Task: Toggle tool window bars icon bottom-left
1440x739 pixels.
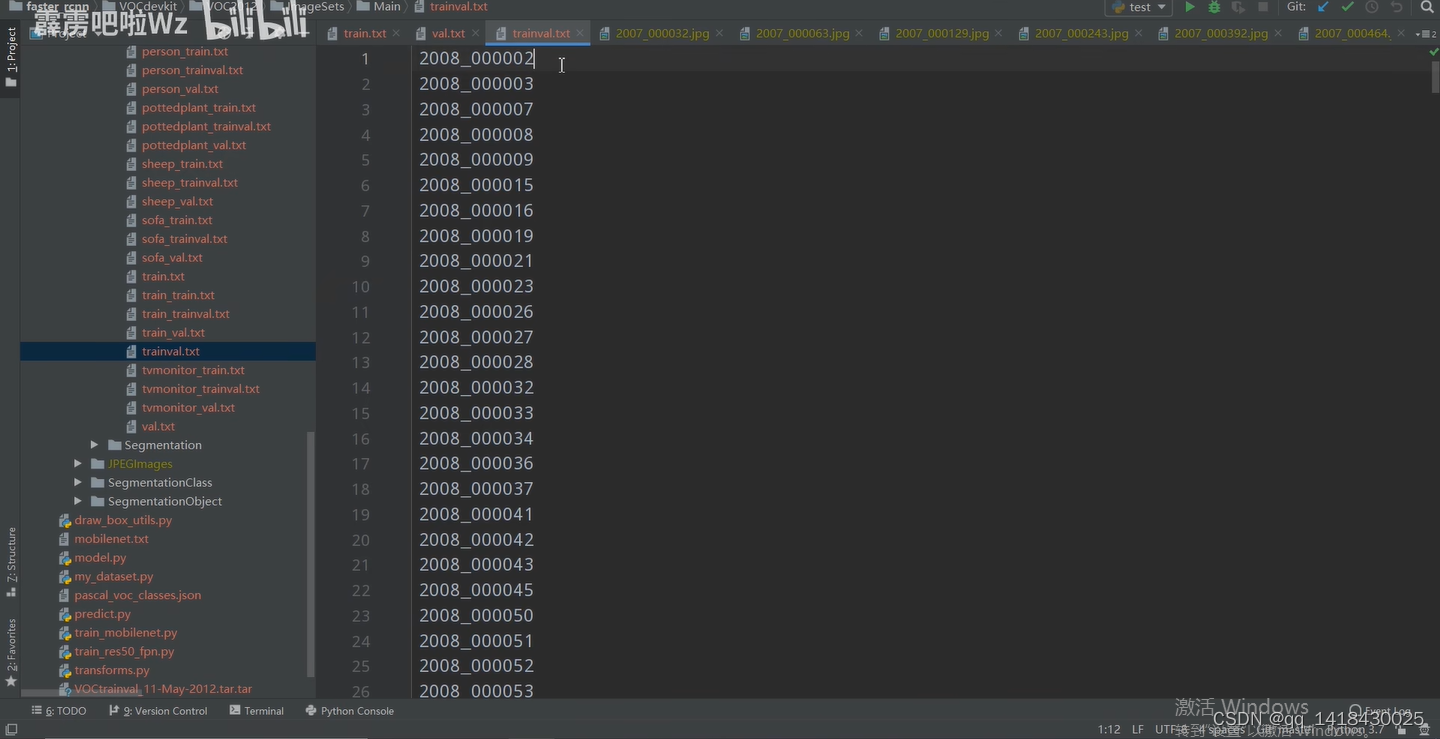Action: [11, 730]
